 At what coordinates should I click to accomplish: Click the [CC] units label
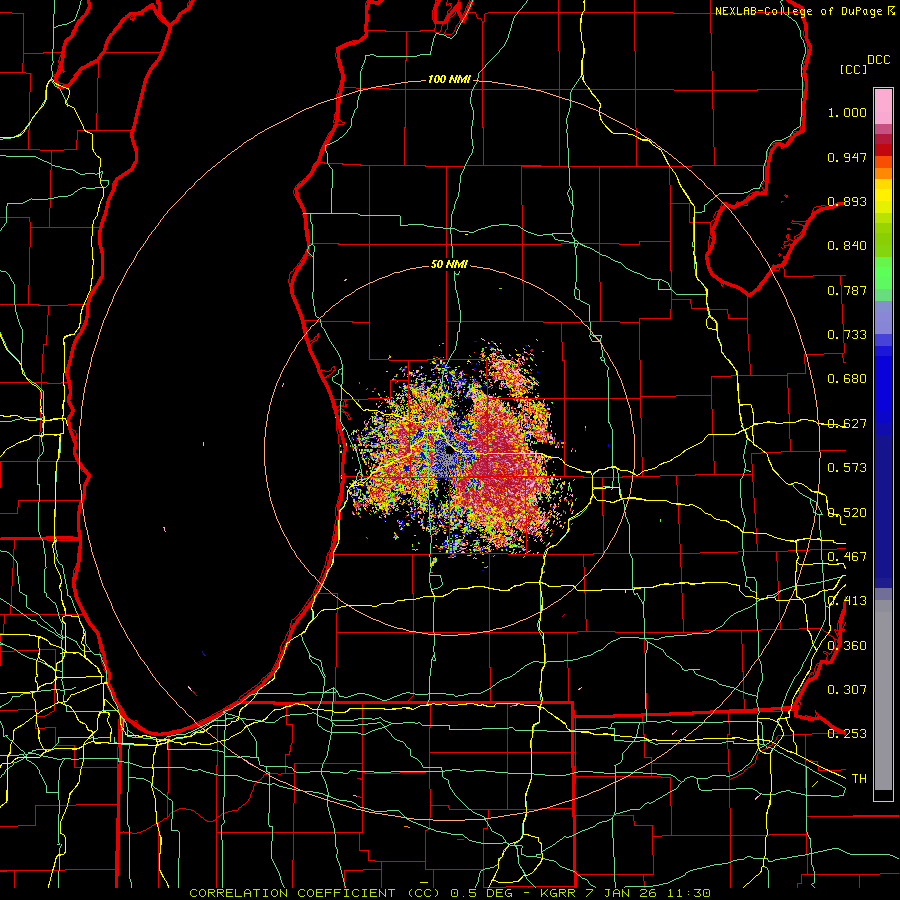[x=854, y=69]
